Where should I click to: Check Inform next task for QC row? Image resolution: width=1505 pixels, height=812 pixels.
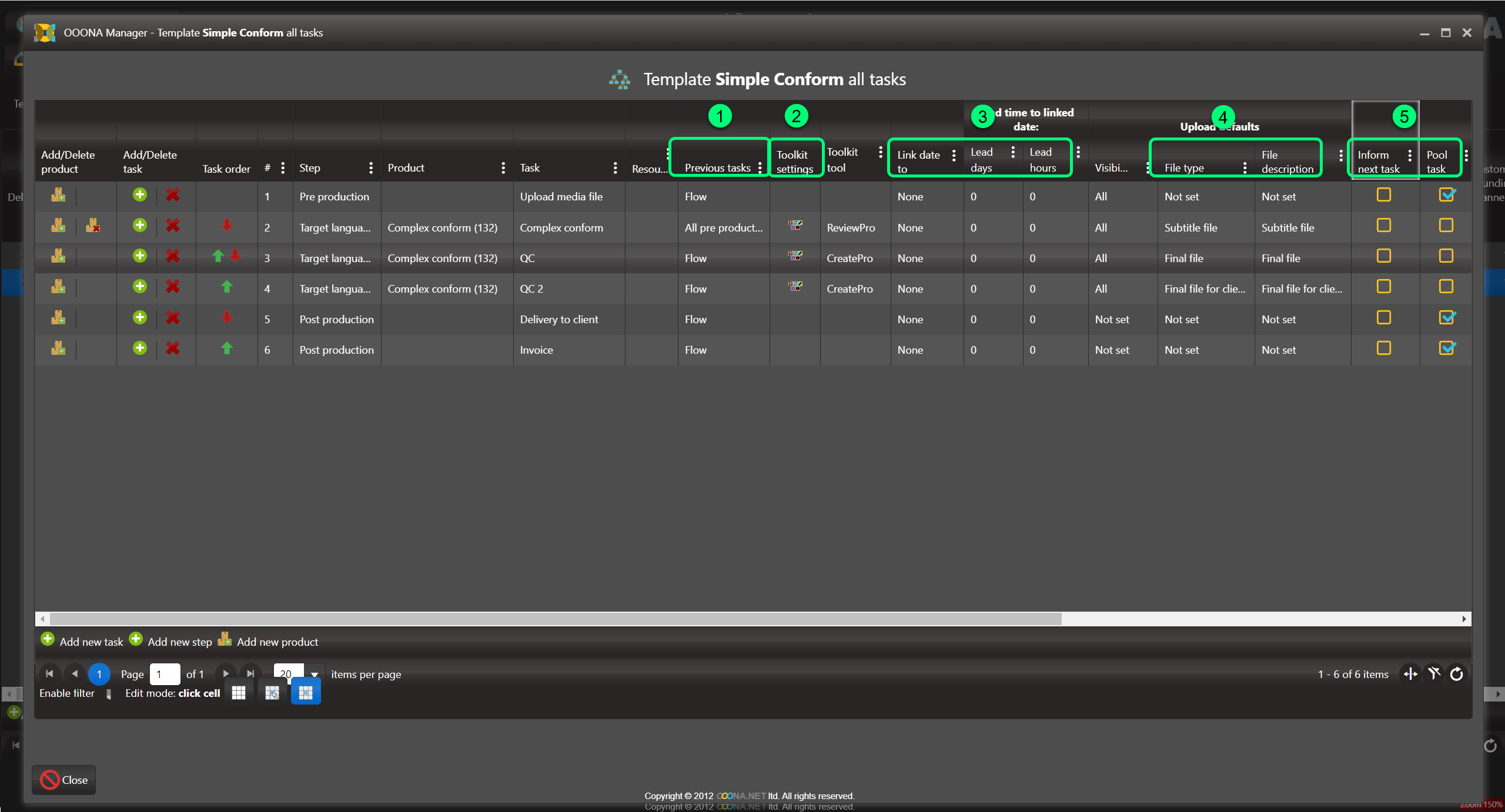(x=1384, y=256)
